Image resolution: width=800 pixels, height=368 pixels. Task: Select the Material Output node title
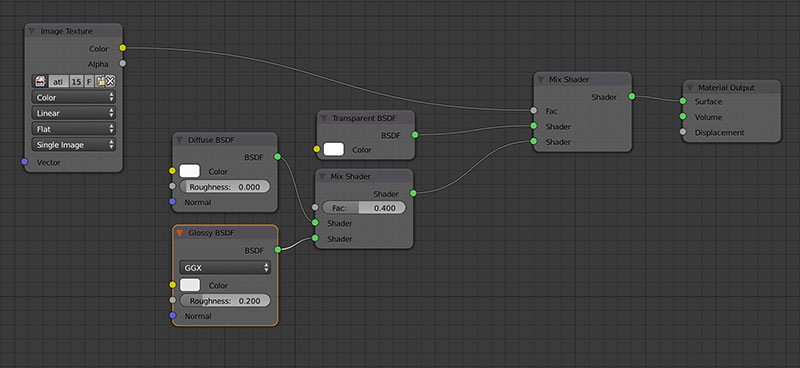pos(727,88)
